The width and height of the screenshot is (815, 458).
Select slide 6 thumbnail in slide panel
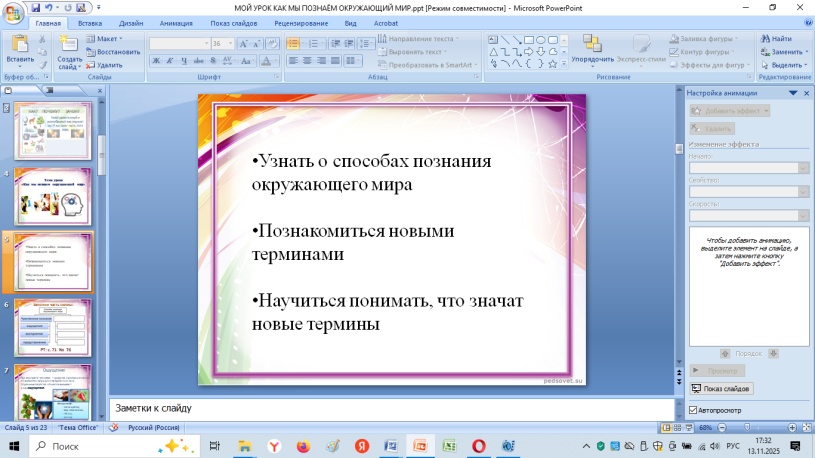54,327
